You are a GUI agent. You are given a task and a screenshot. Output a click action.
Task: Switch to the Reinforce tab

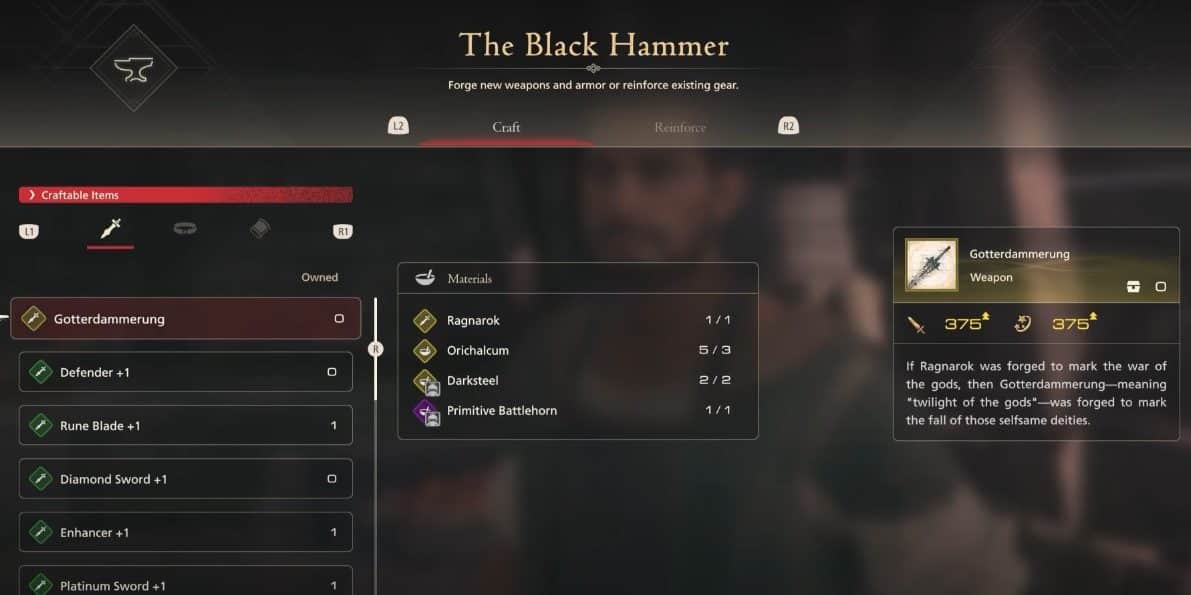pyautogui.click(x=680, y=128)
